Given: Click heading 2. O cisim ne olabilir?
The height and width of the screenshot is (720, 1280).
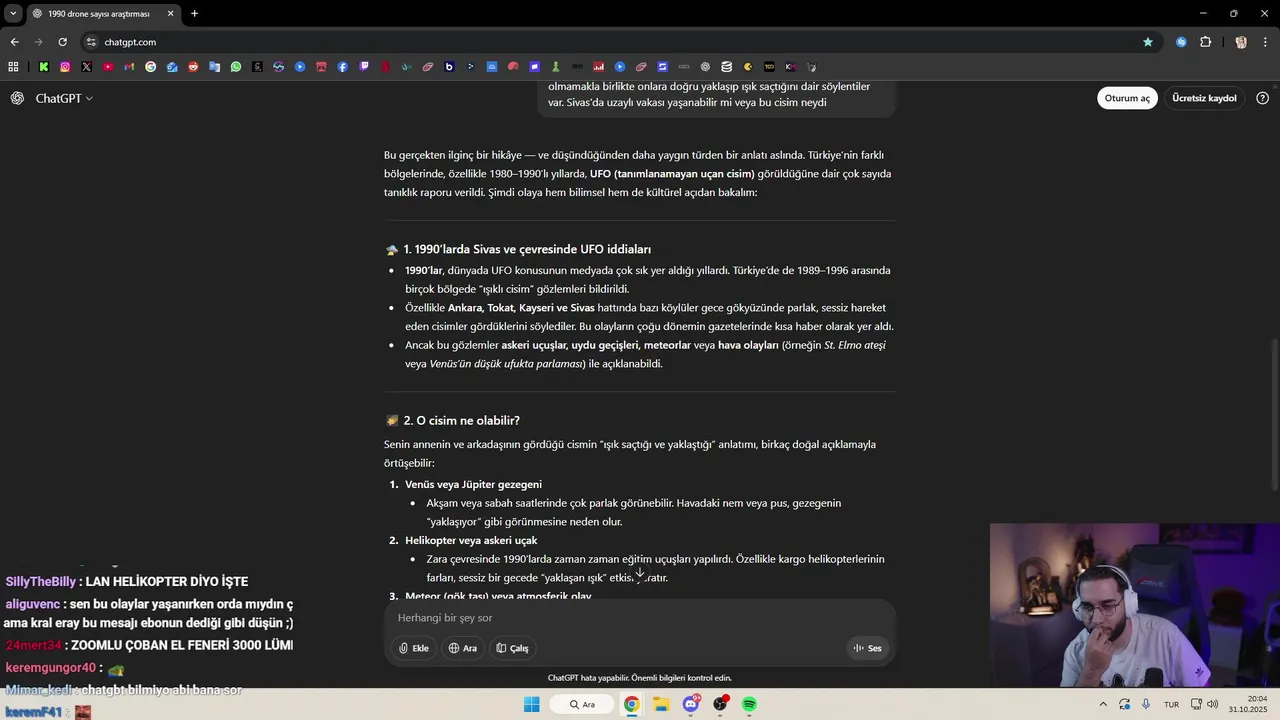Looking at the screenshot, I should 461,420.
